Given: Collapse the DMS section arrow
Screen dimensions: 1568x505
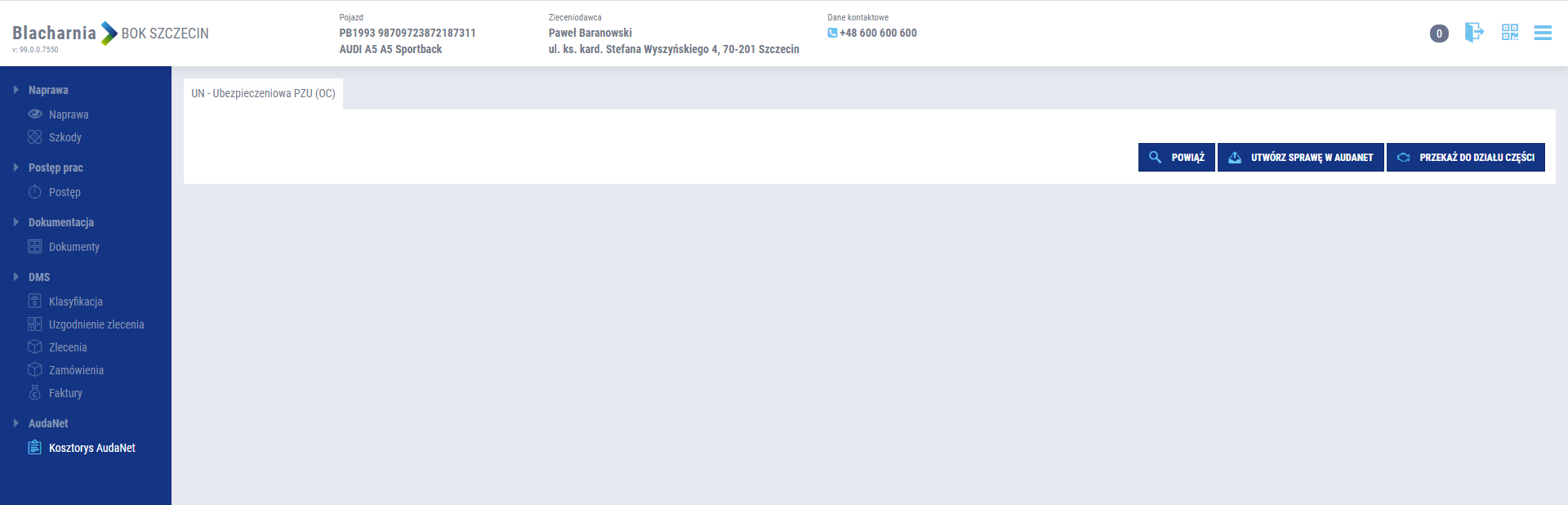Looking at the screenshot, I should pyautogui.click(x=16, y=277).
